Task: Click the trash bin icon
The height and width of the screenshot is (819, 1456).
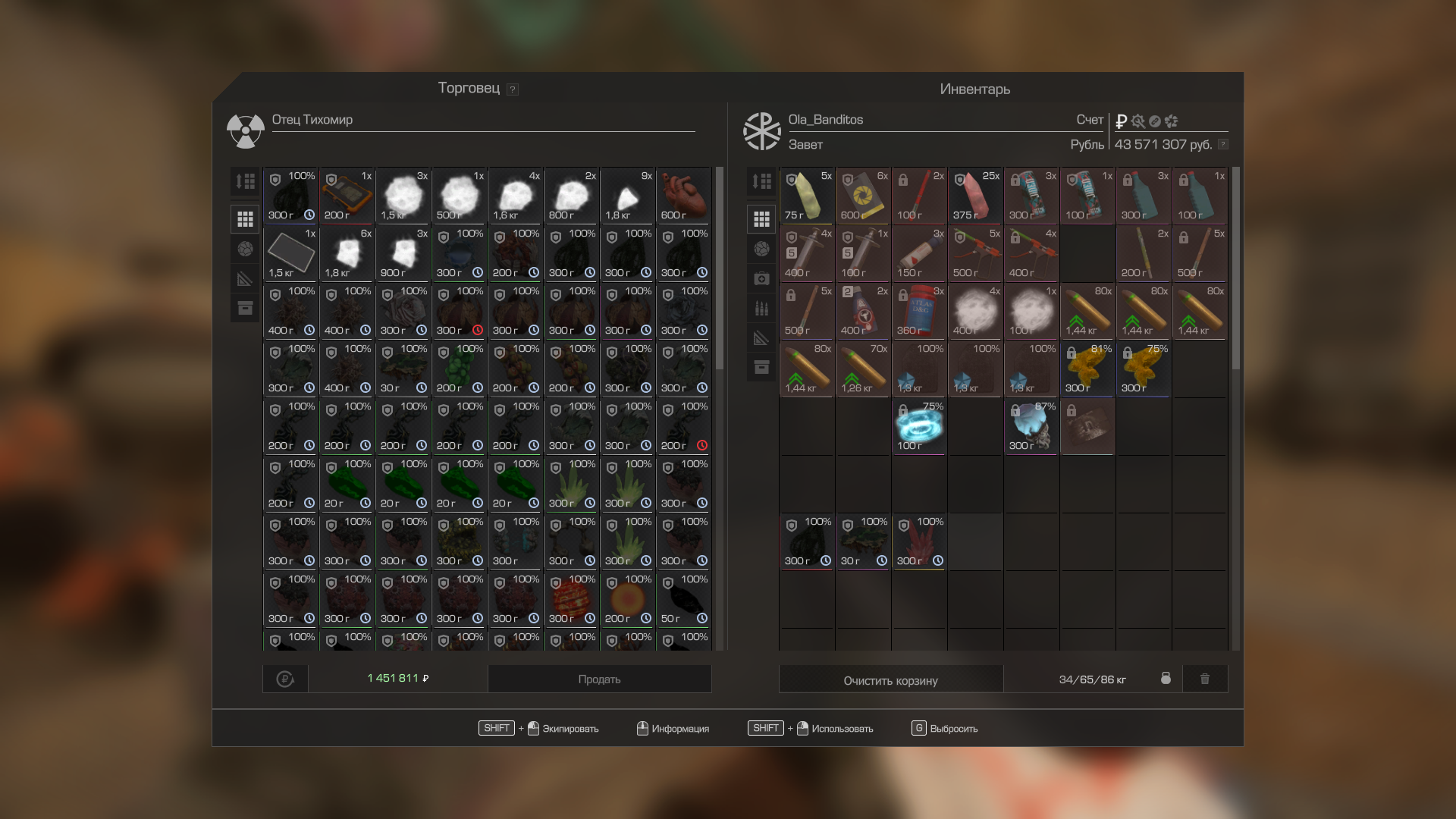Action: tap(1204, 679)
